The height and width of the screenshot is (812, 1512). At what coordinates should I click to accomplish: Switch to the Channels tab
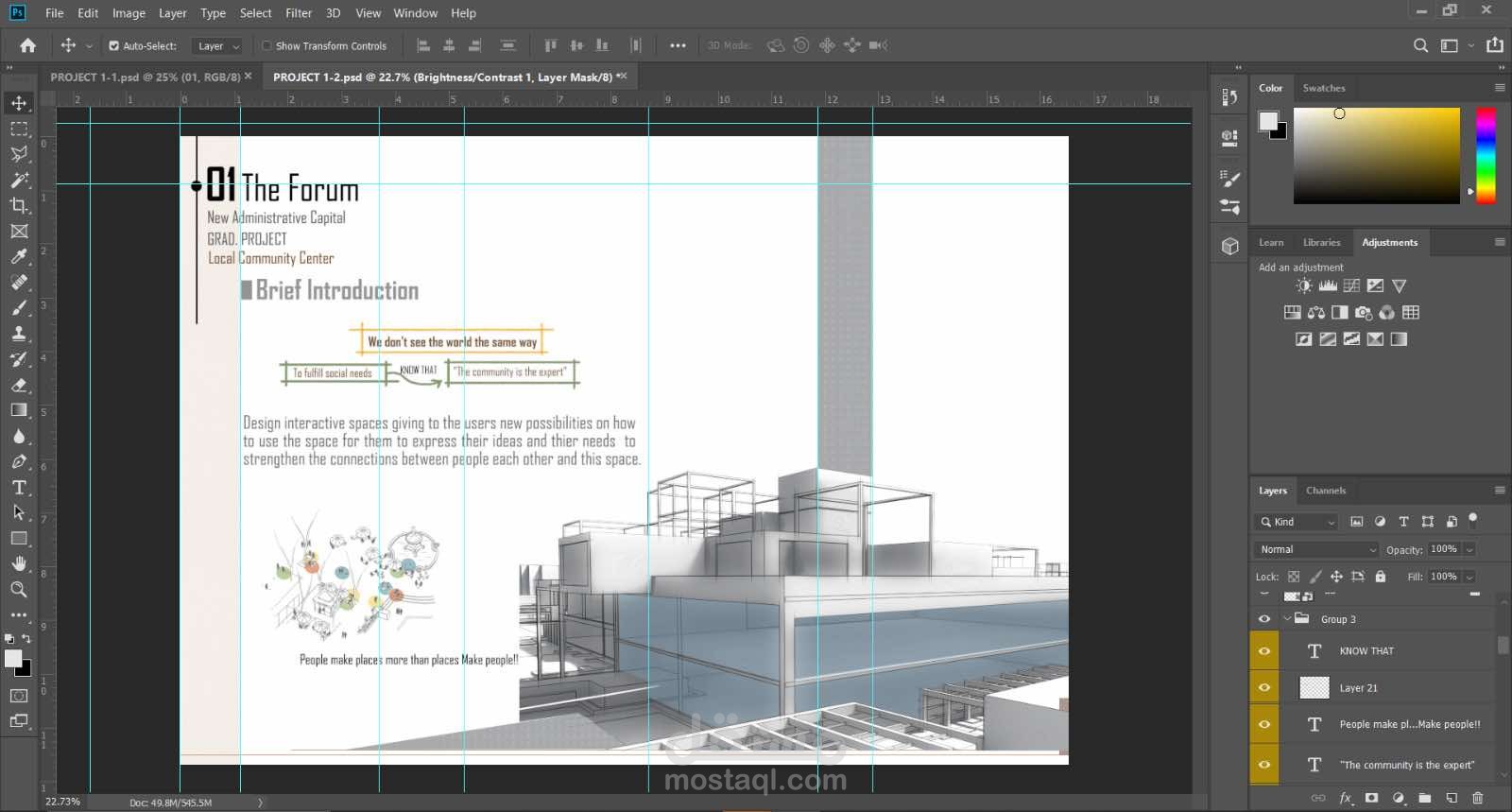point(1325,491)
